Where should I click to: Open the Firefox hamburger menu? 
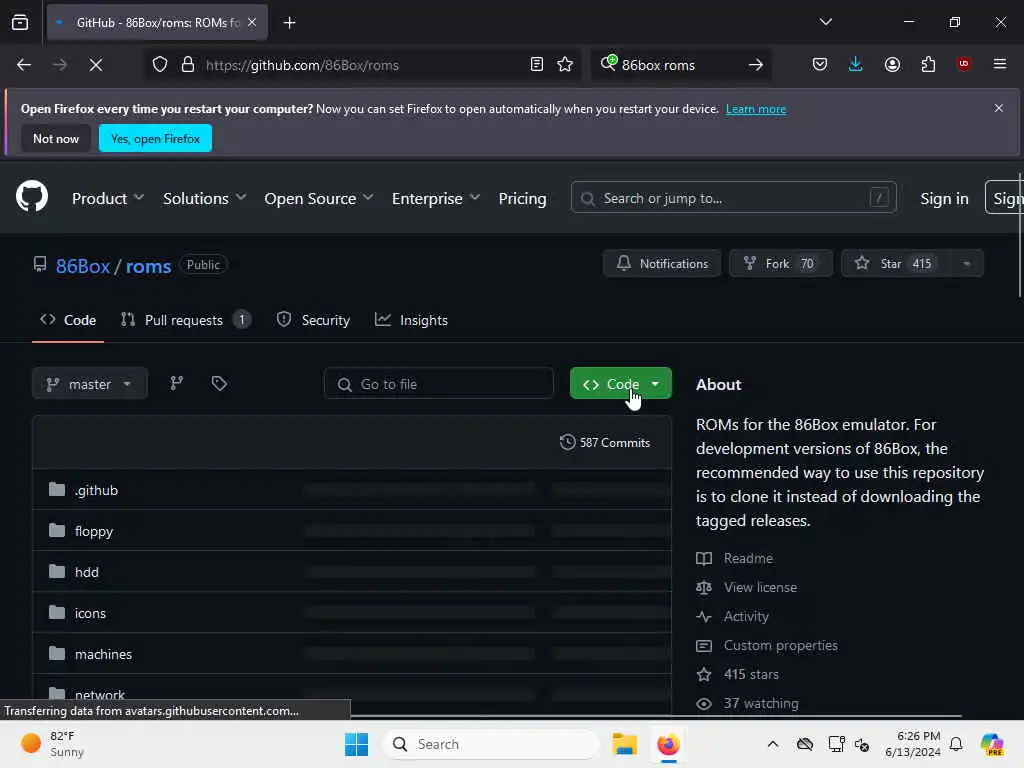coord(999,64)
